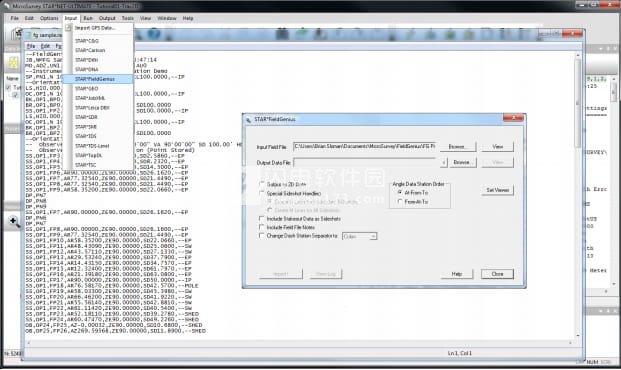
Task: Select STAR*TDS converter entry
Action: [x=98, y=136]
